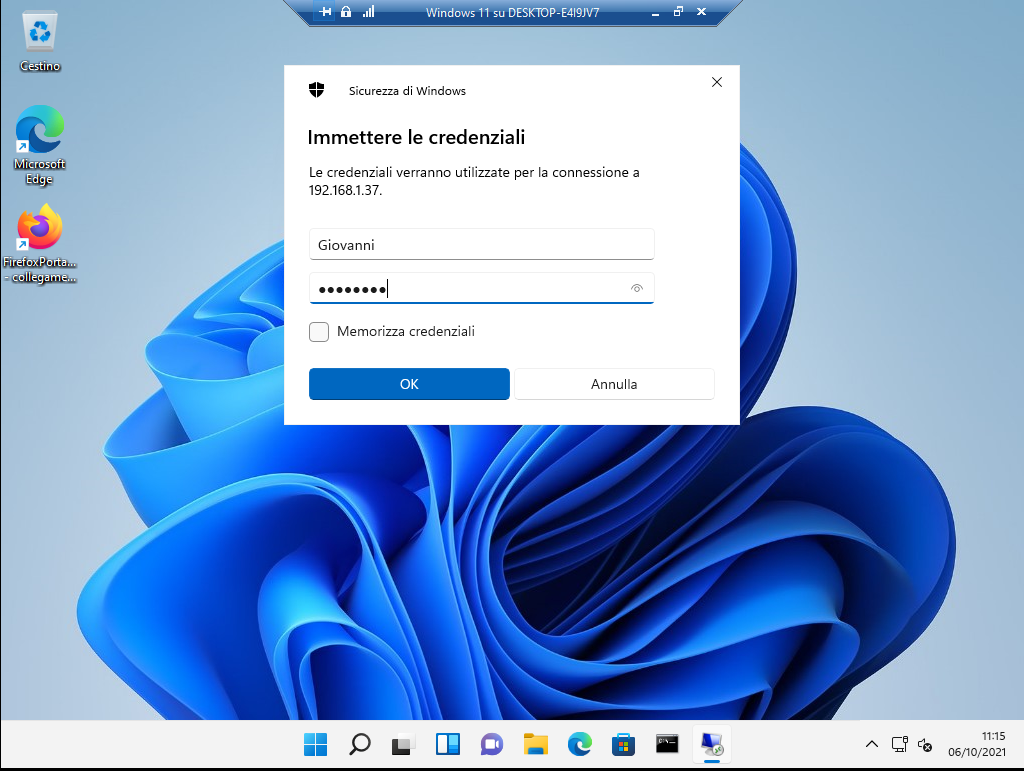Launch the Command Prompt from the taskbar
This screenshot has width=1024, height=771.
click(x=667, y=744)
